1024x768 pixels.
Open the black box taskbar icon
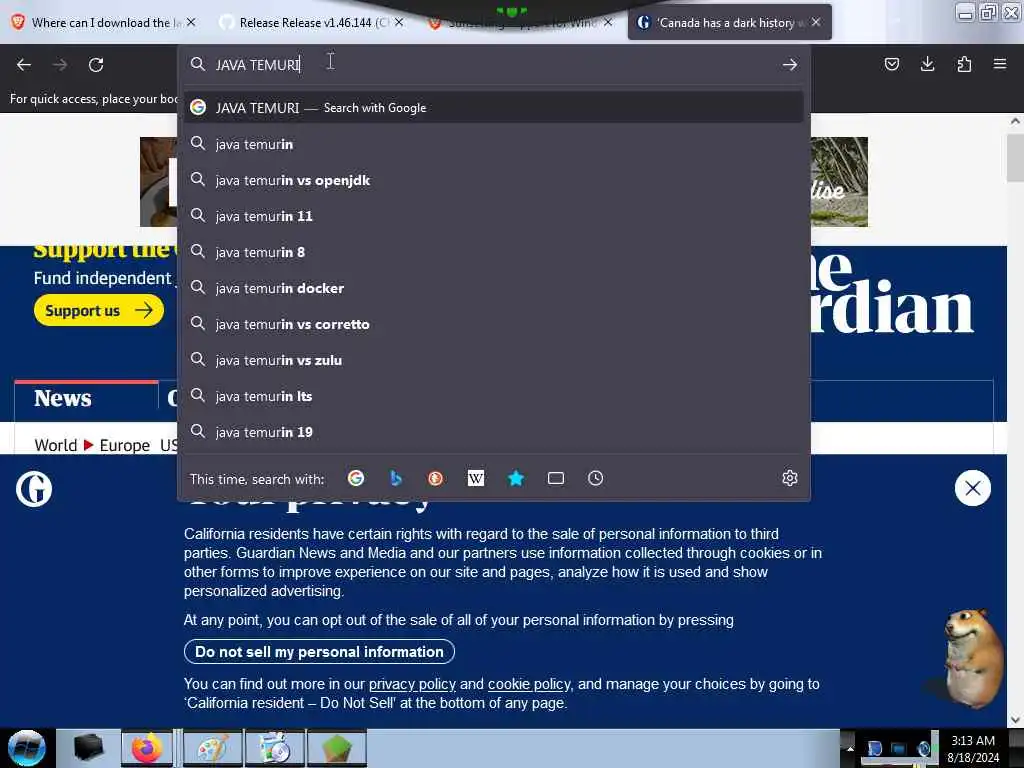[88, 748]
